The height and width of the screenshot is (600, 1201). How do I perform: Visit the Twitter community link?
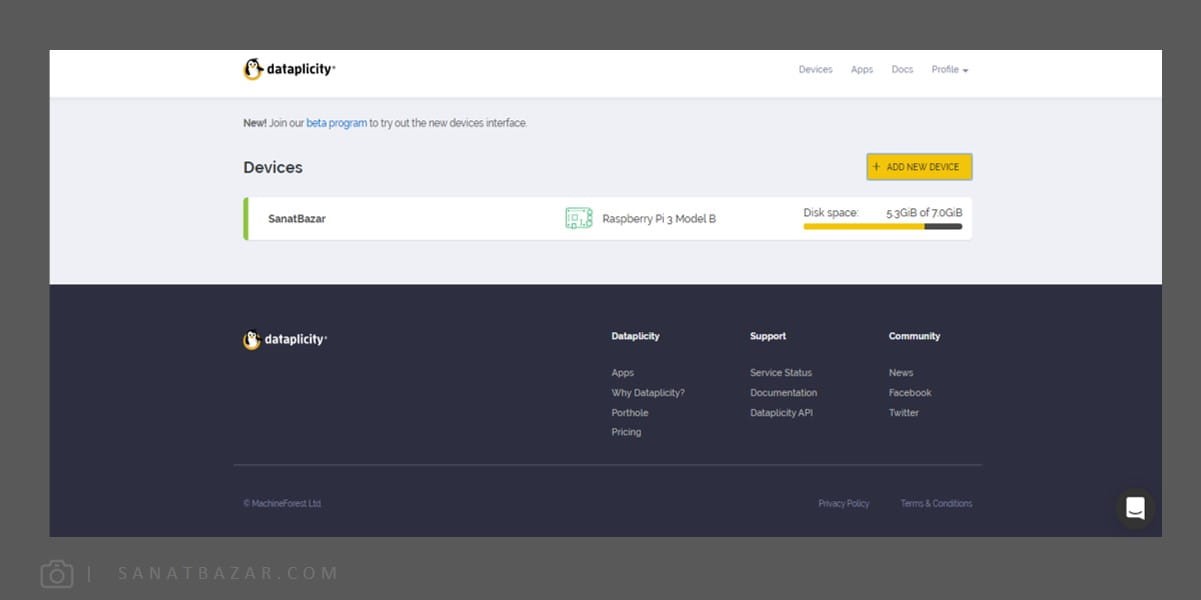click(904, 413)
